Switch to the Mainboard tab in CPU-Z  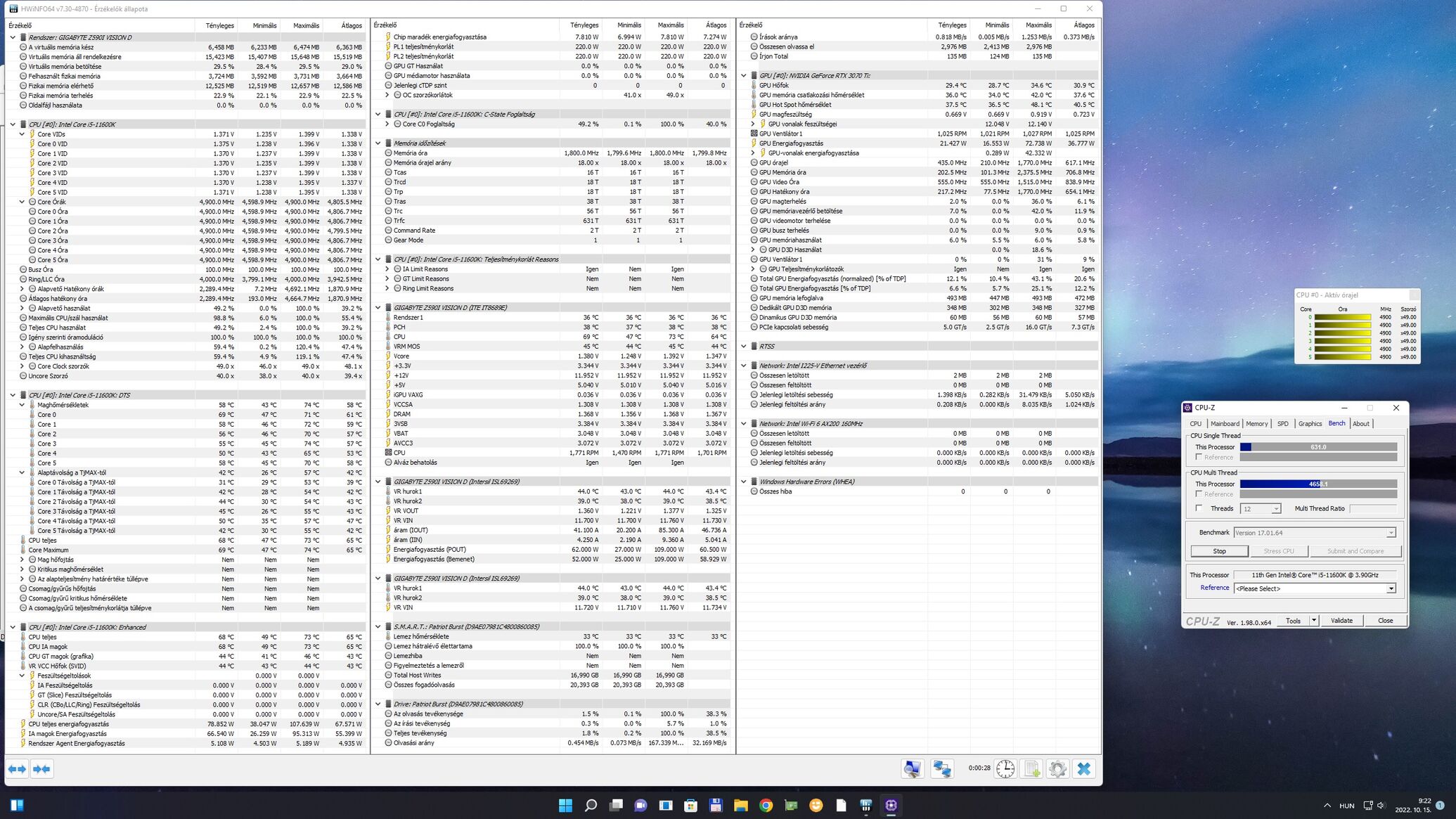(1225, 424)
